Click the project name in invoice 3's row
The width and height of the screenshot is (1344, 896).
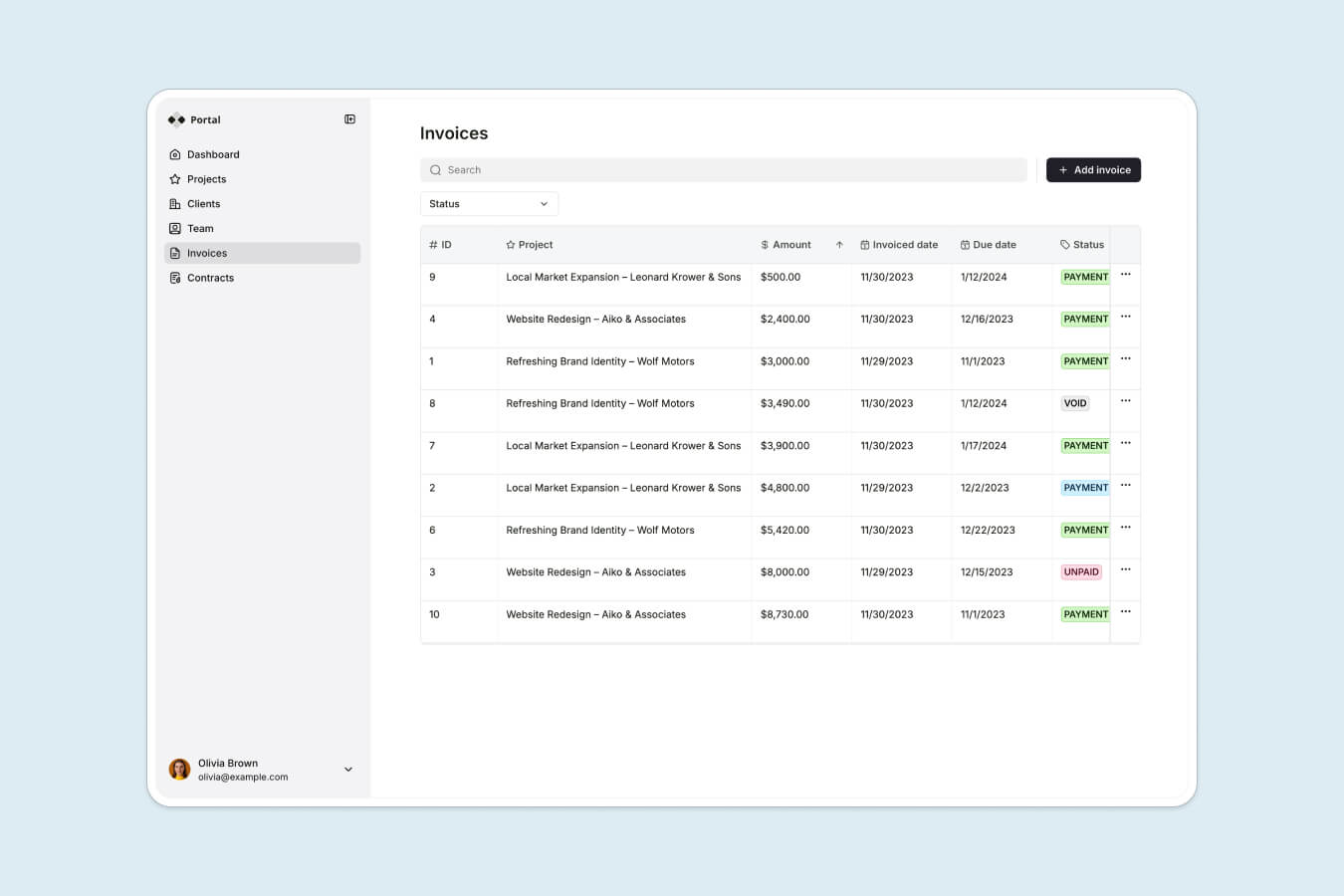[x=595, y=572]
